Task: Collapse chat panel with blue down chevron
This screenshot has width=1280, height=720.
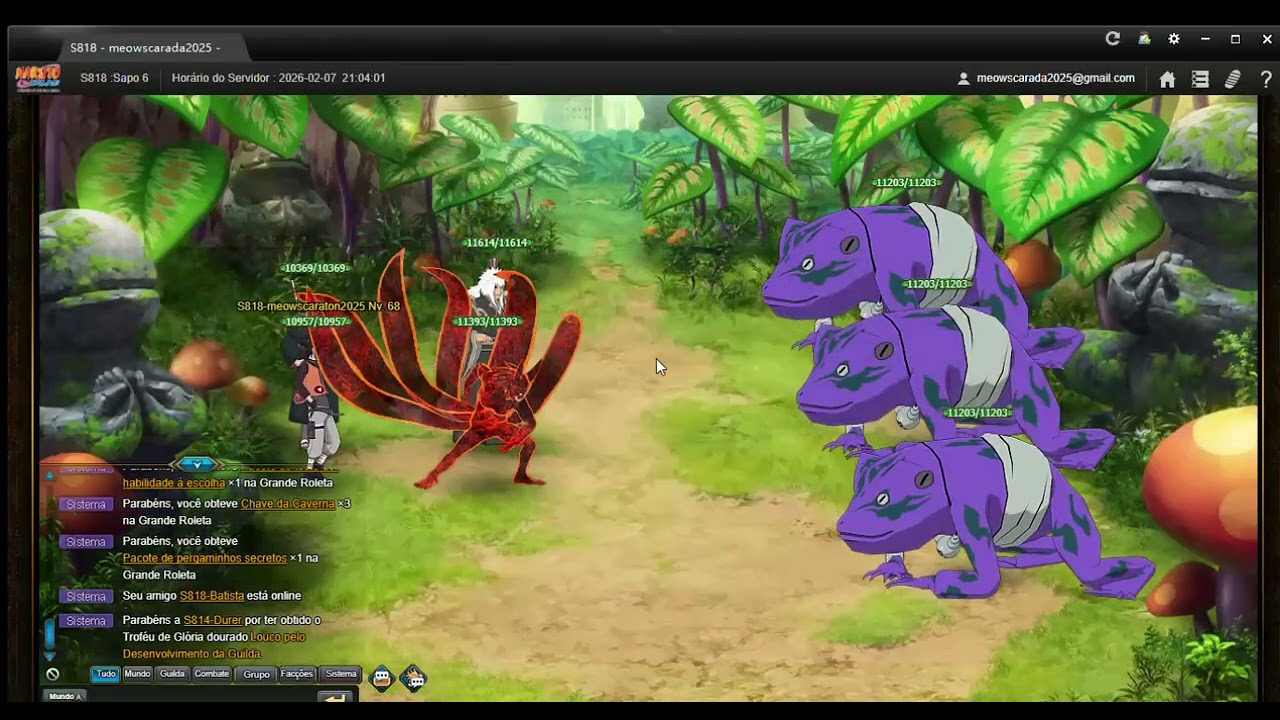Action: 197,464
